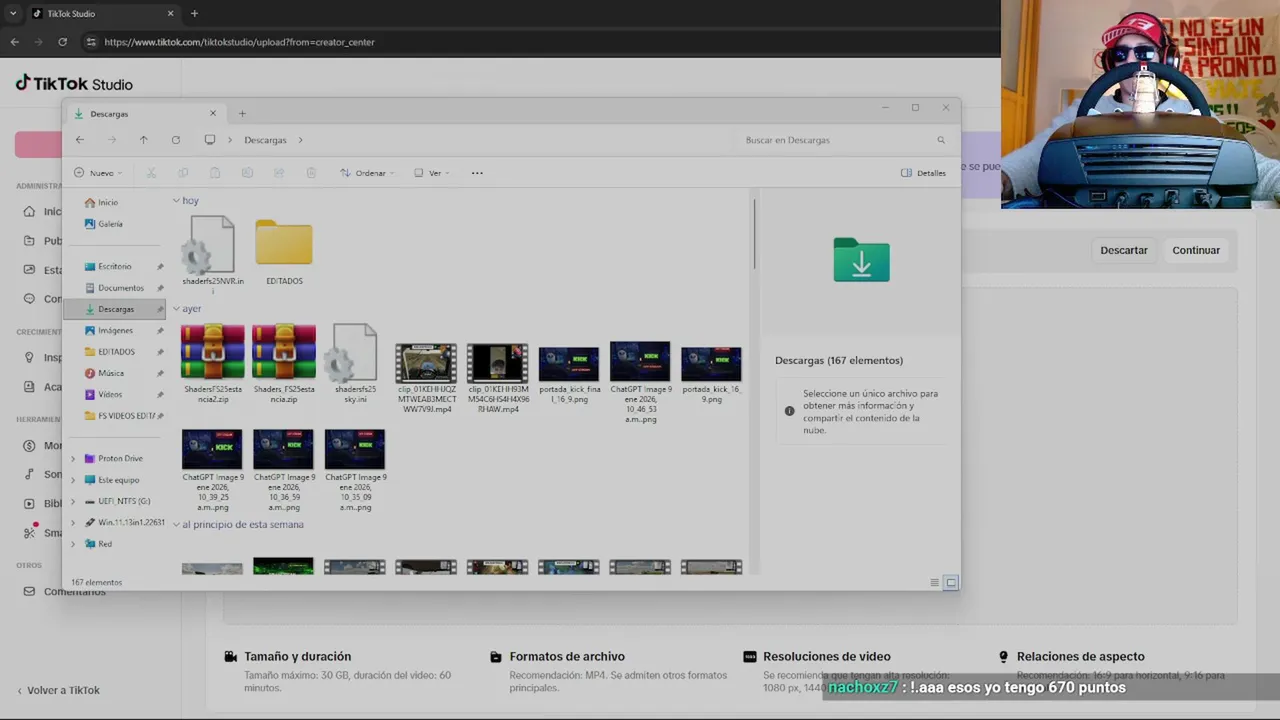
Task: Reload the TikTok Studio browser page
Action: point(62,42)
